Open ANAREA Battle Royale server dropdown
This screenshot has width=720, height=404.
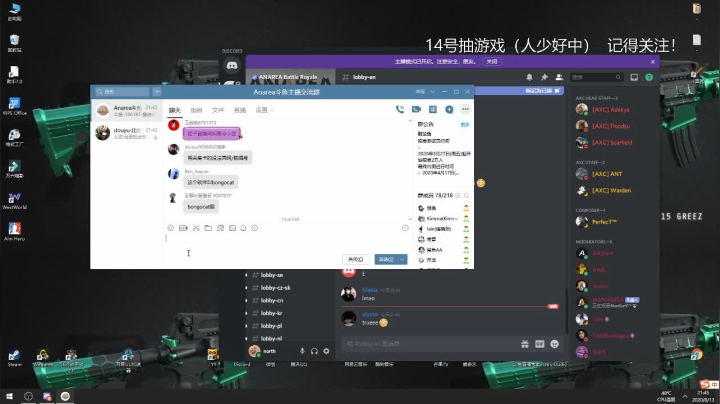tap(326, 77)
